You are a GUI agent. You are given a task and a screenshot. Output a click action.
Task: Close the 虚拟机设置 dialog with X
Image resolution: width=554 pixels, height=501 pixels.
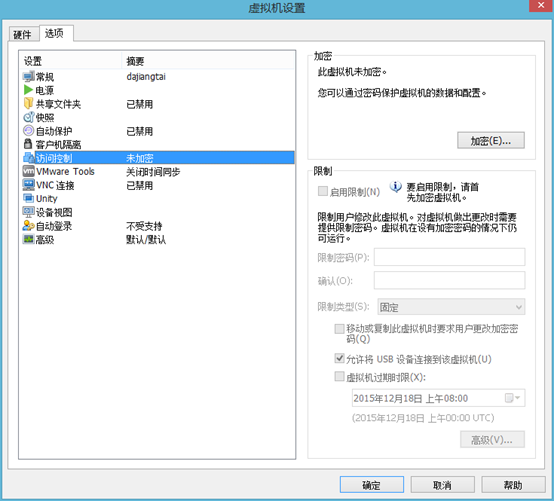541,6
